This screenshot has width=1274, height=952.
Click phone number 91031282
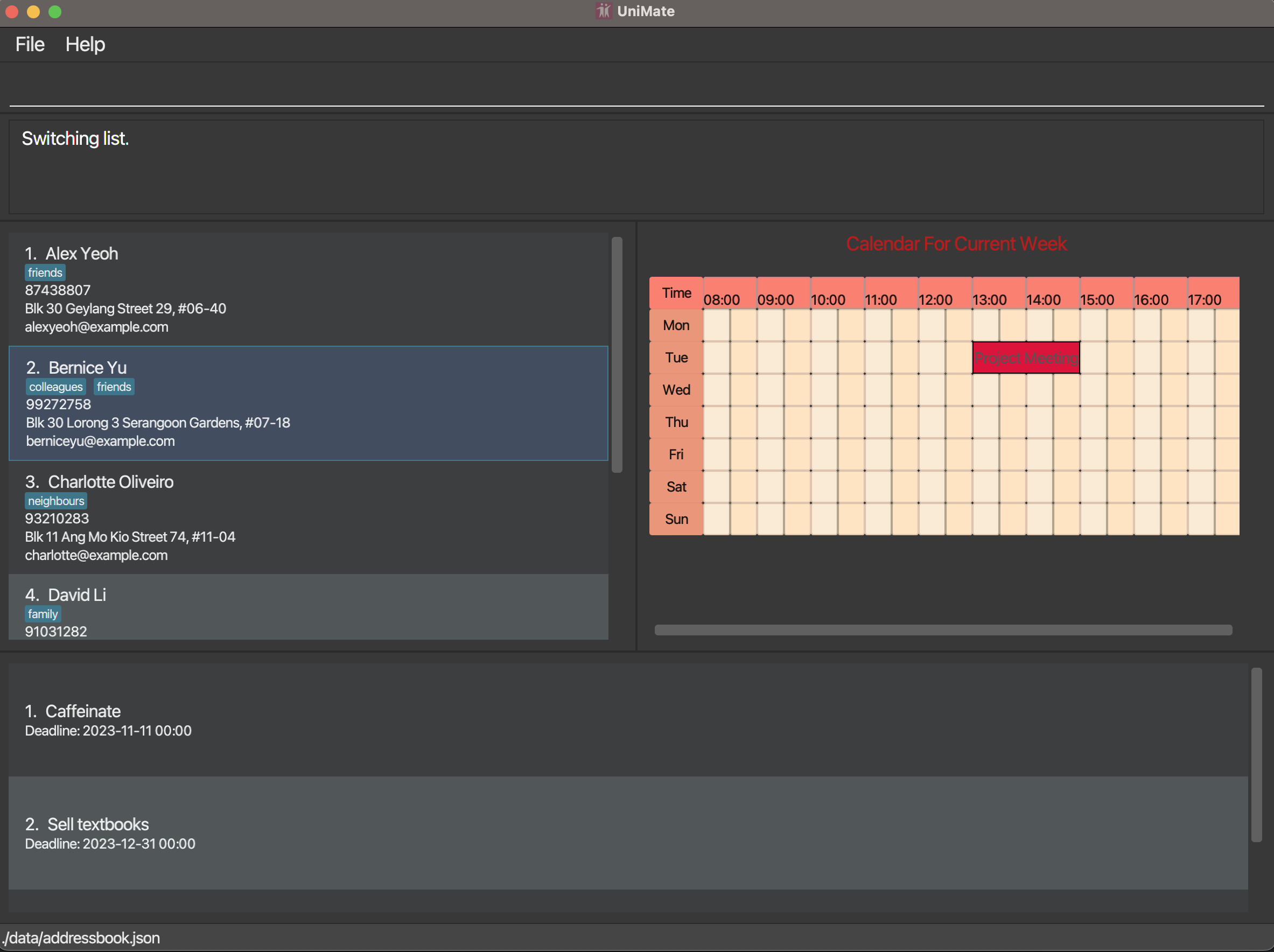click(56, 631)
